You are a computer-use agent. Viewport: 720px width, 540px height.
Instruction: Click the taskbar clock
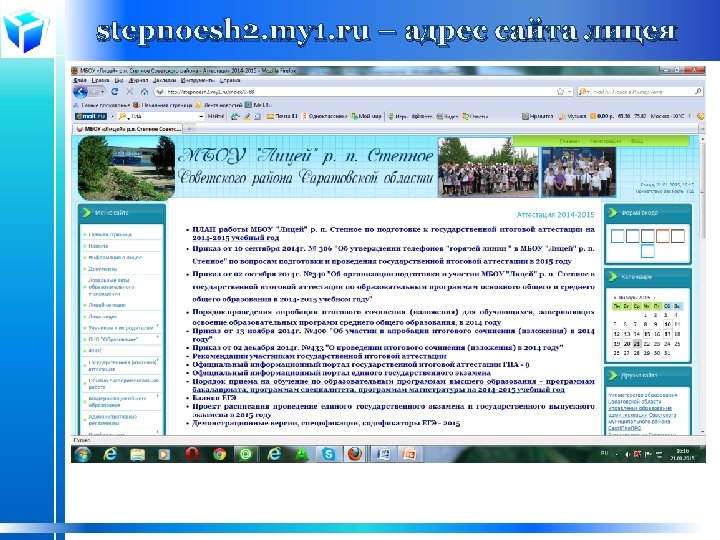pos(681,455)
